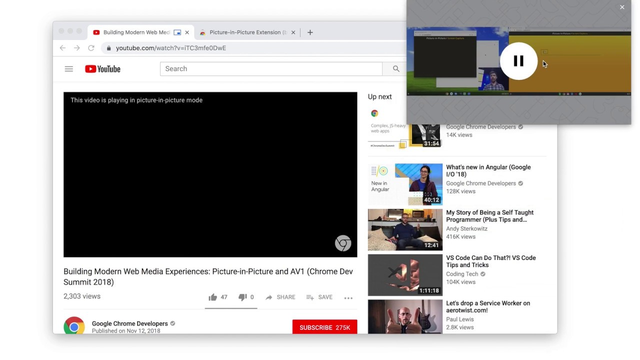Click the black video player area
This screenshot has width=640, height=360.
point(210,174)
